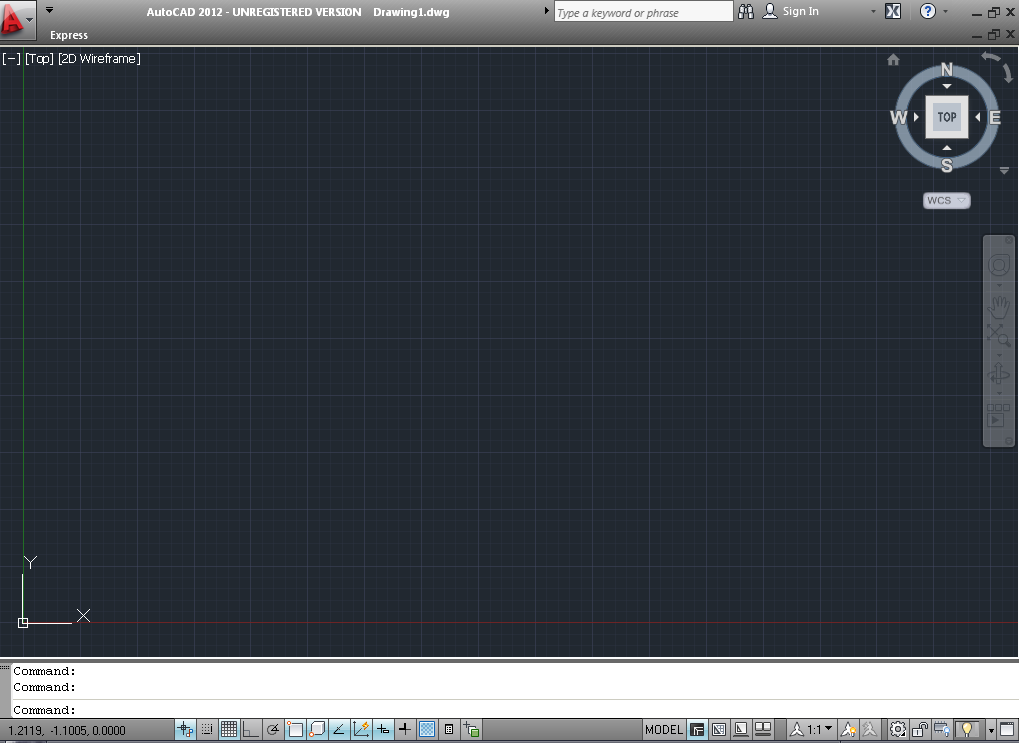The width and height of the screenshot is (1019, 743).
Task: Open Workspace Switching gear icon
Action: [897, 729]
